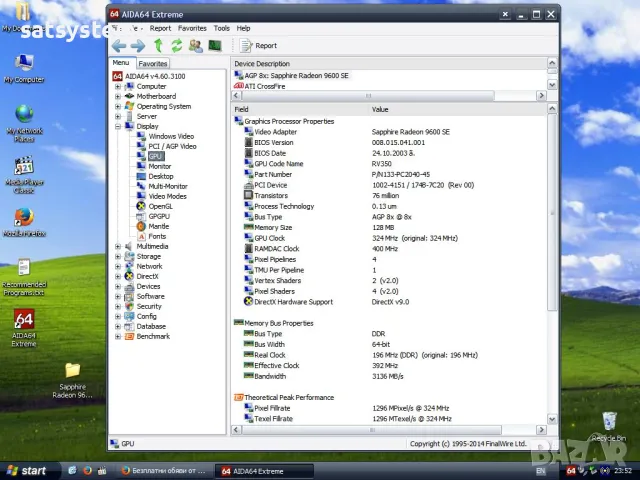Open the Tools menu
640x480 pixels.
click(221, 28)
